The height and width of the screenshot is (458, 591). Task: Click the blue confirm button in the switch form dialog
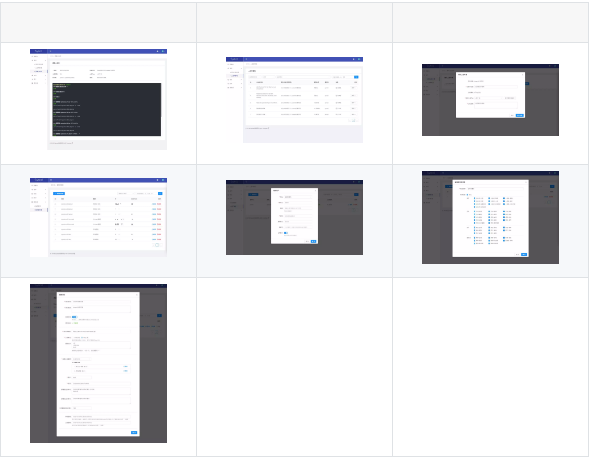[314, 241]
